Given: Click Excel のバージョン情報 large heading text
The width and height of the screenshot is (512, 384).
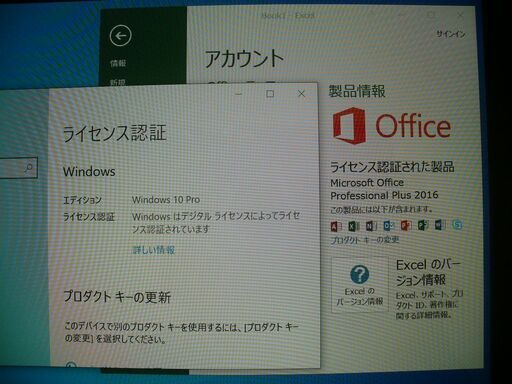Looking at the screenshot, I should coord(428,272).
